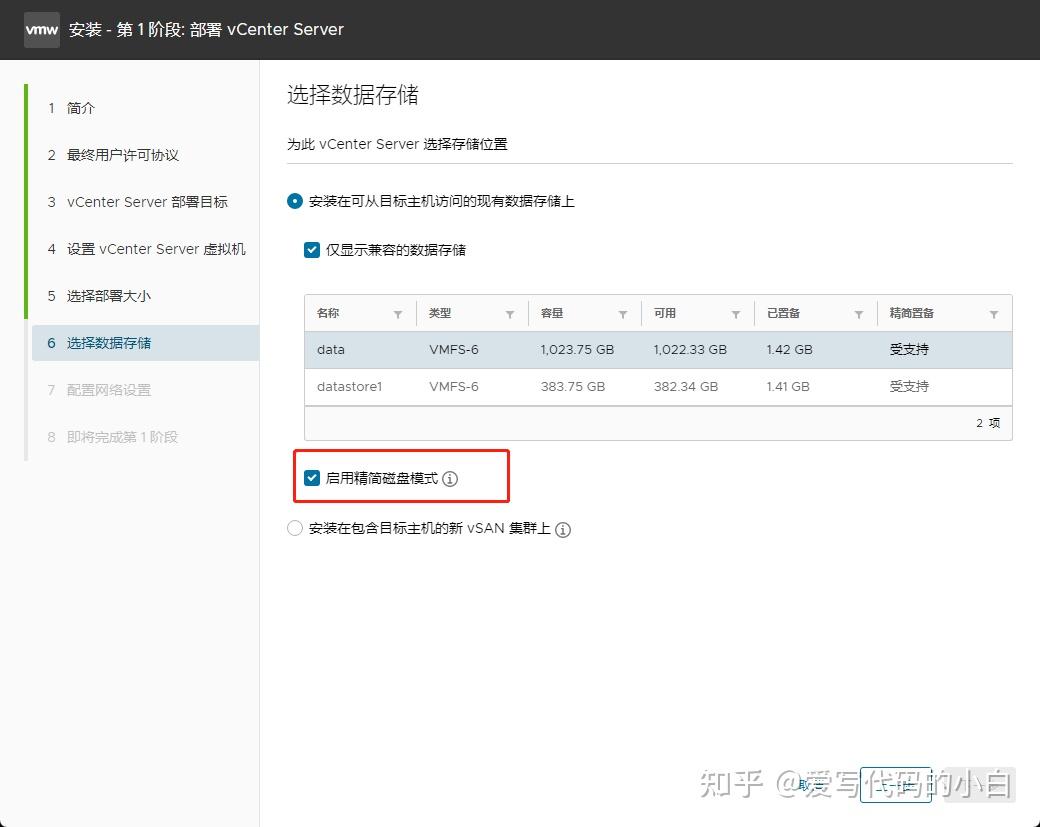Viewport: 1040px width, 827px height.
Task: Select 安装在可从目标主机访问的现有数据存储上 radio
Action: point(295,201)
